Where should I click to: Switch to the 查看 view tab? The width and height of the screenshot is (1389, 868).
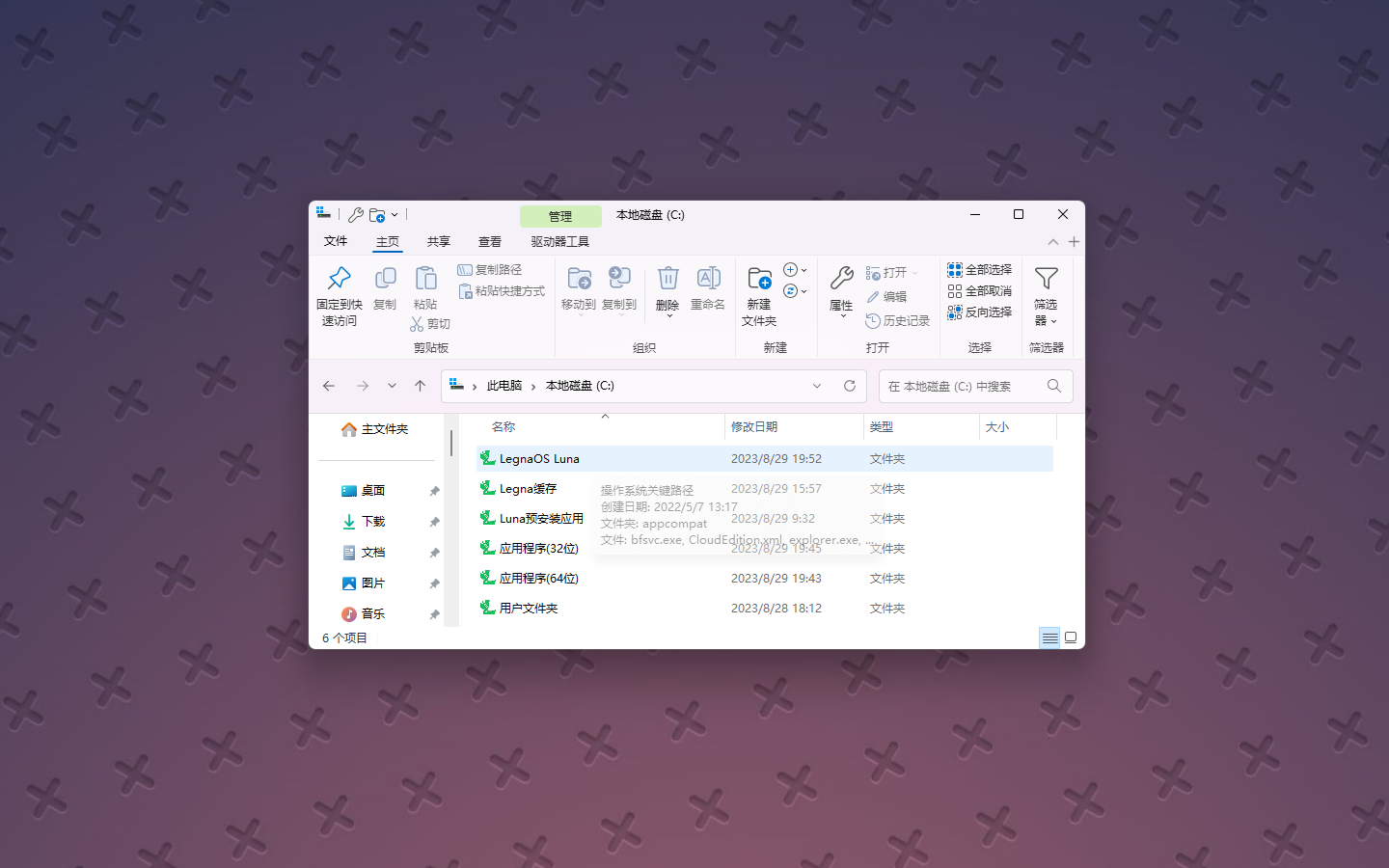click(490, 242)
